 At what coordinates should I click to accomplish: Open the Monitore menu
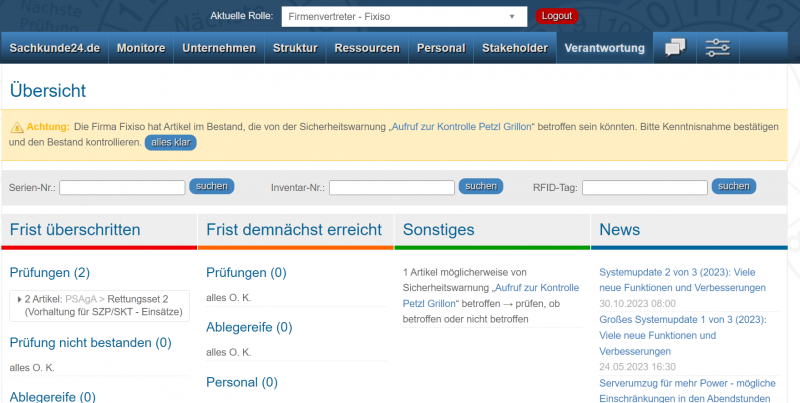click(141, 48)
